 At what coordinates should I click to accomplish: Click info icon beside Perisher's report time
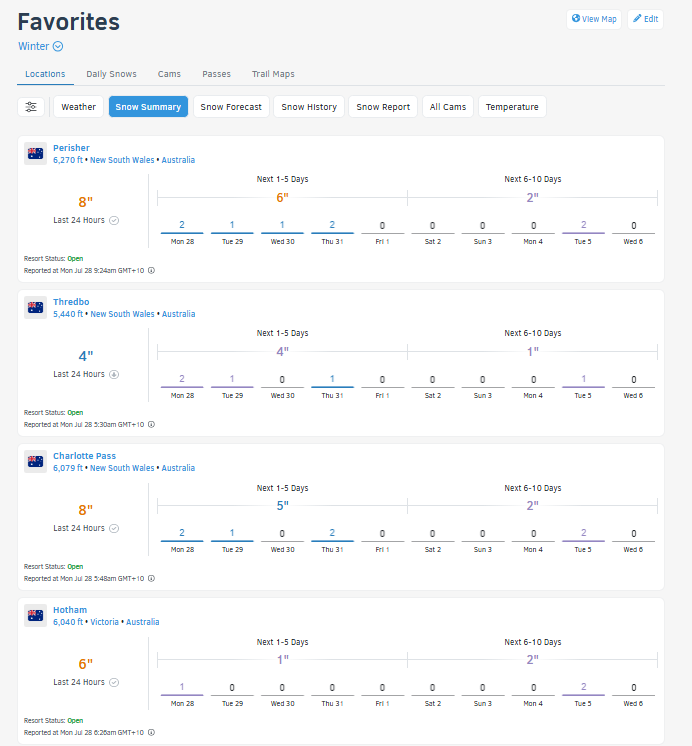click(151, 270)
